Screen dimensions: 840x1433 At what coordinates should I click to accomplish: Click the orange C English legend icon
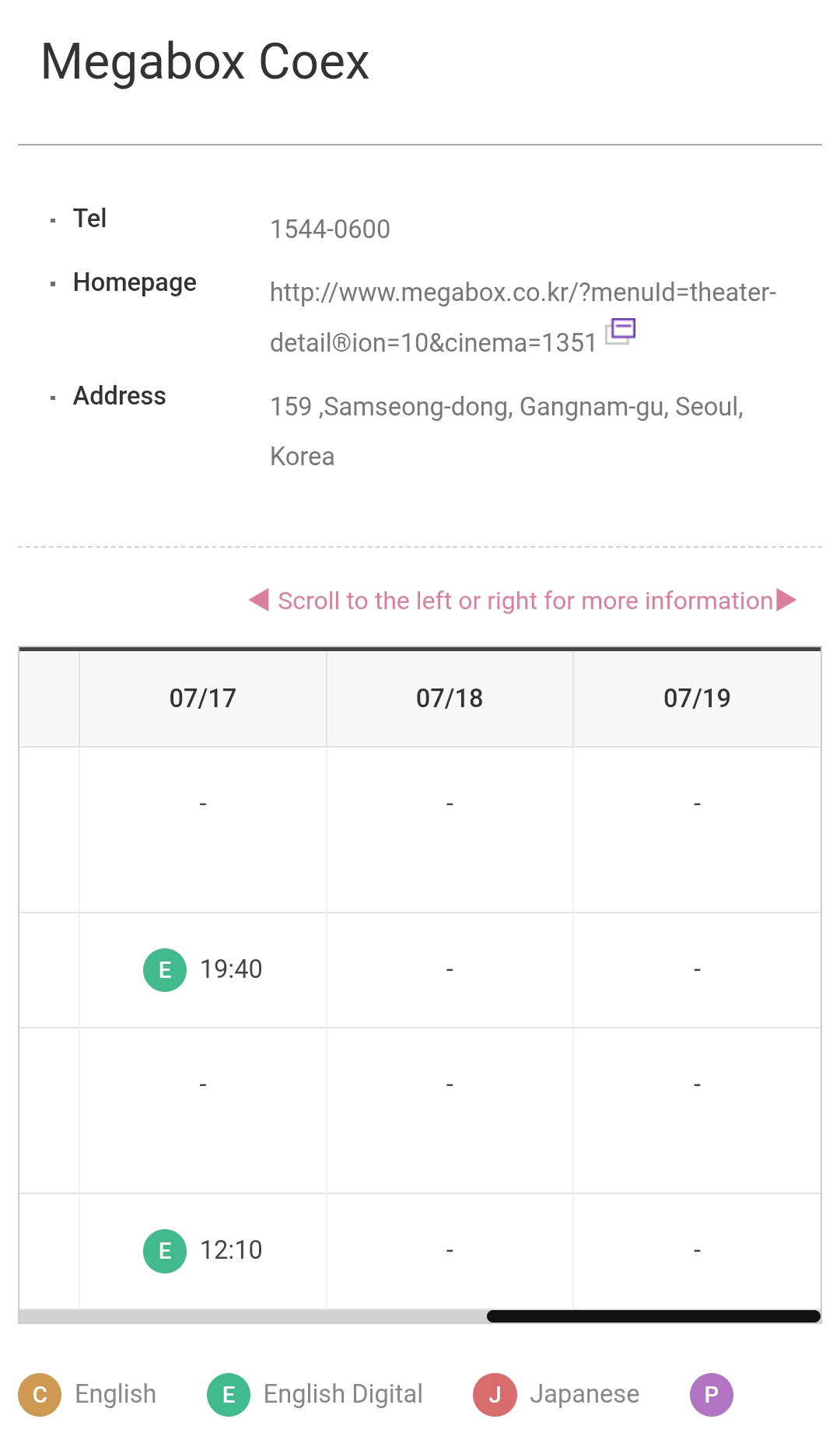pyautogui.click(x=40, y=1395)
